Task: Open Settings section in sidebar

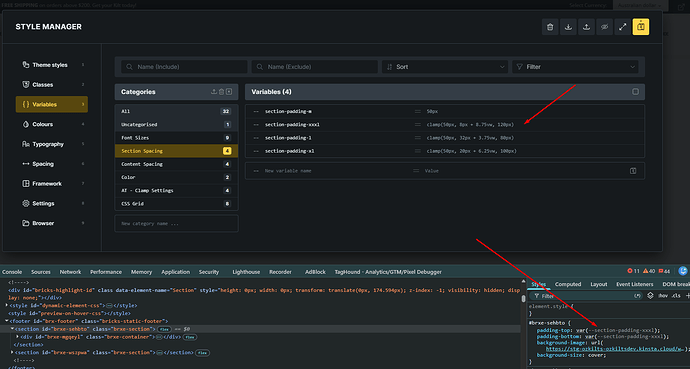Action: coord(52,203)
